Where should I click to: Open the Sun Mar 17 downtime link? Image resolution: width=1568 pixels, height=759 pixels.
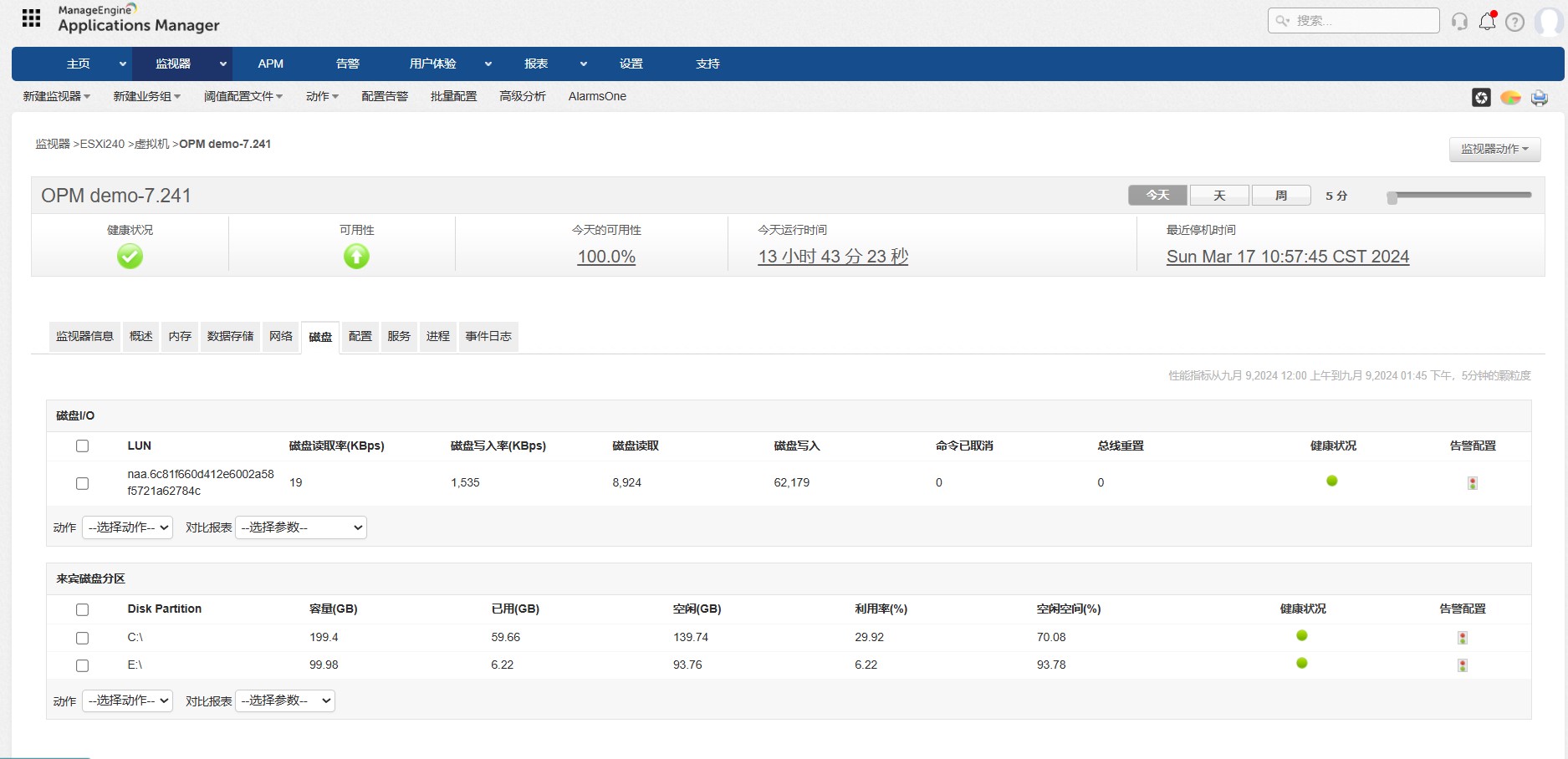(1288, 257)
